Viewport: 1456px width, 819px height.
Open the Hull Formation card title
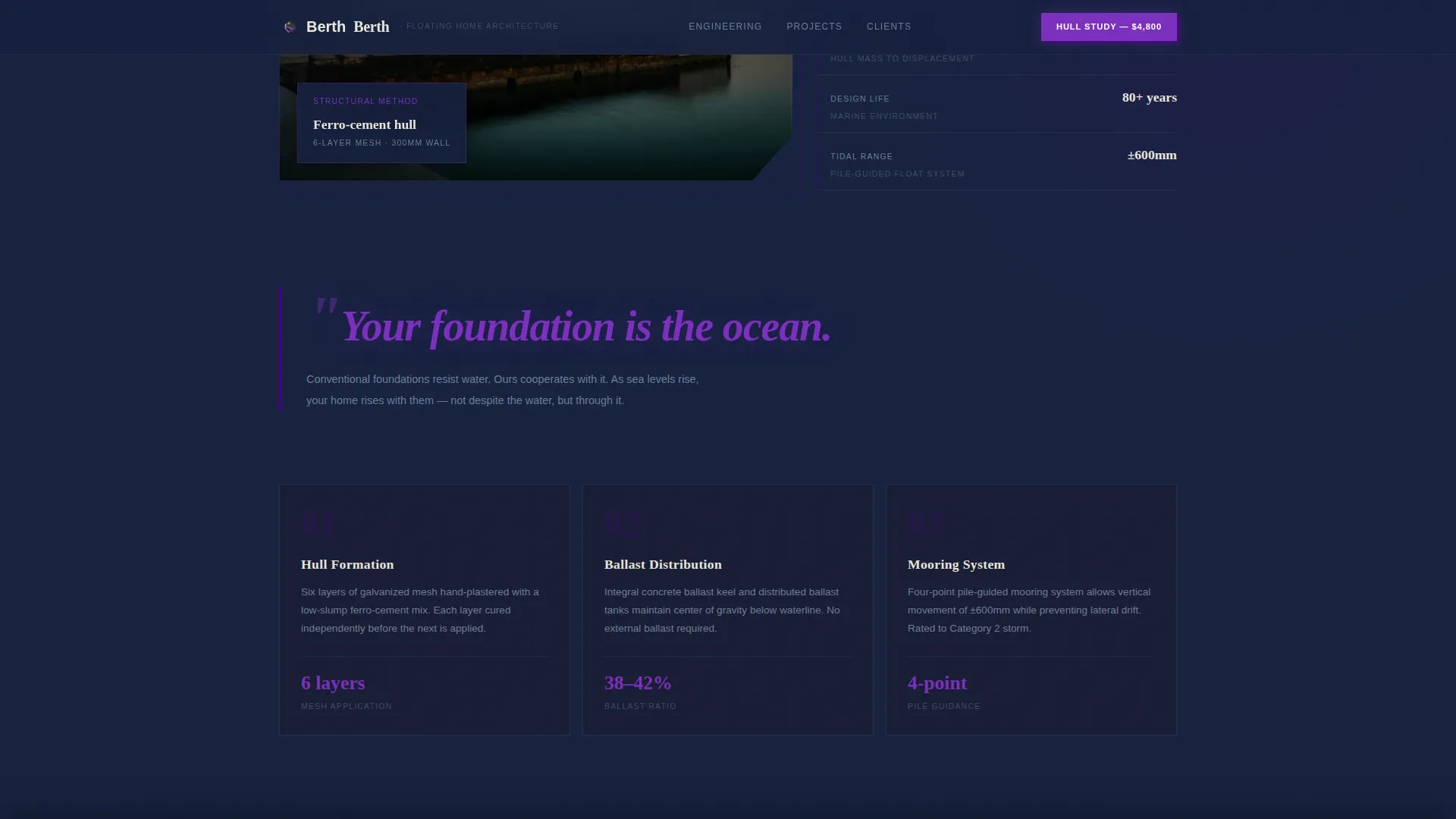tap(347, 564)
